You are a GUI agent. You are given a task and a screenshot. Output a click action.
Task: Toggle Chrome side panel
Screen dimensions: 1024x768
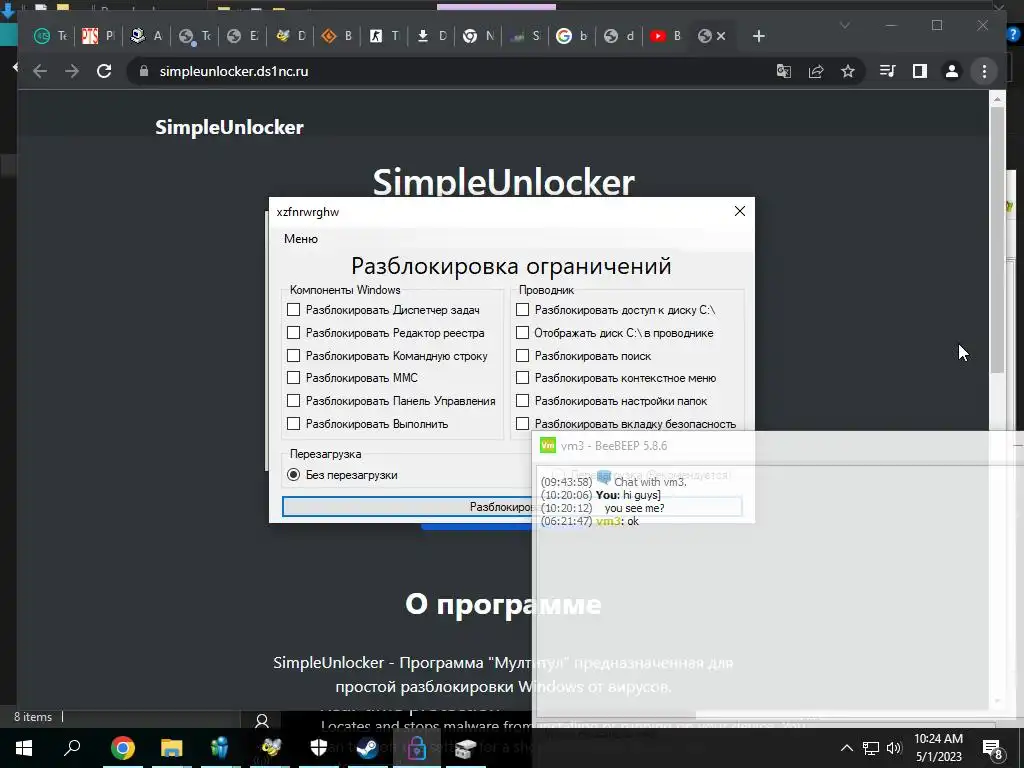920,71
